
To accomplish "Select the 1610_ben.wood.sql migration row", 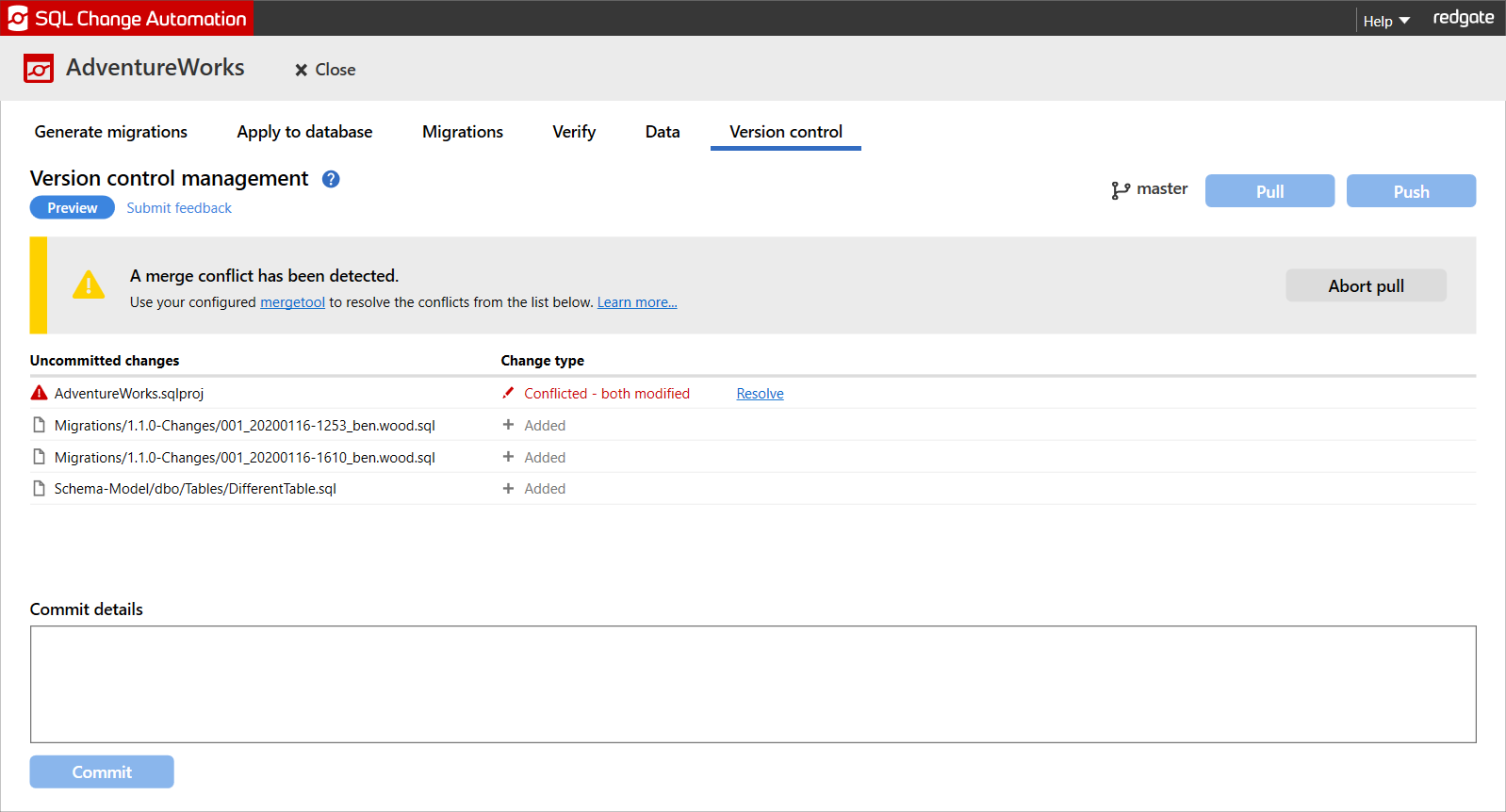I will click(244, 458).
